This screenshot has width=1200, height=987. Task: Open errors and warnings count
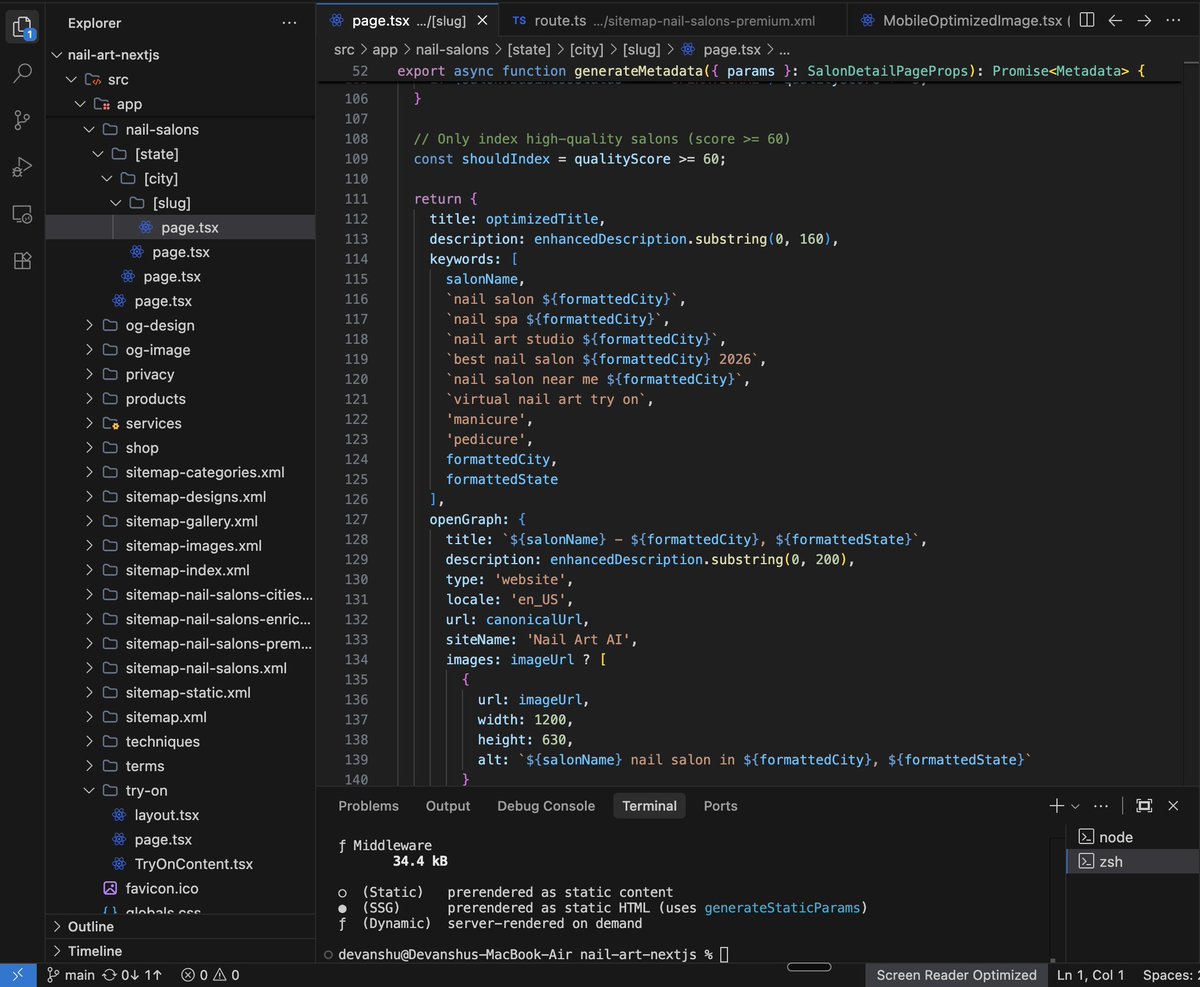[210, 975]
